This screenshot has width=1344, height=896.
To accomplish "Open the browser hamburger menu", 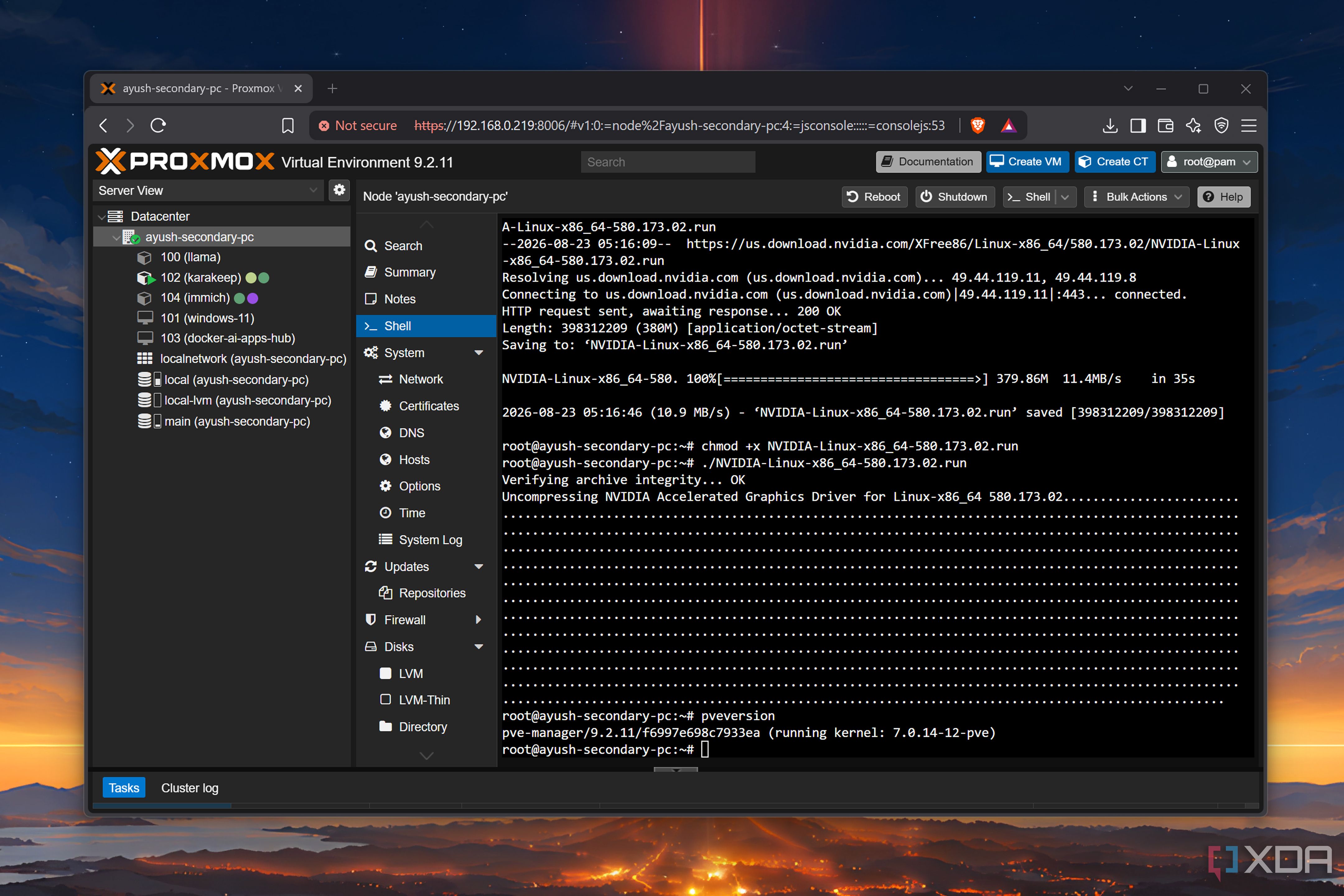I will (1249, 125).
